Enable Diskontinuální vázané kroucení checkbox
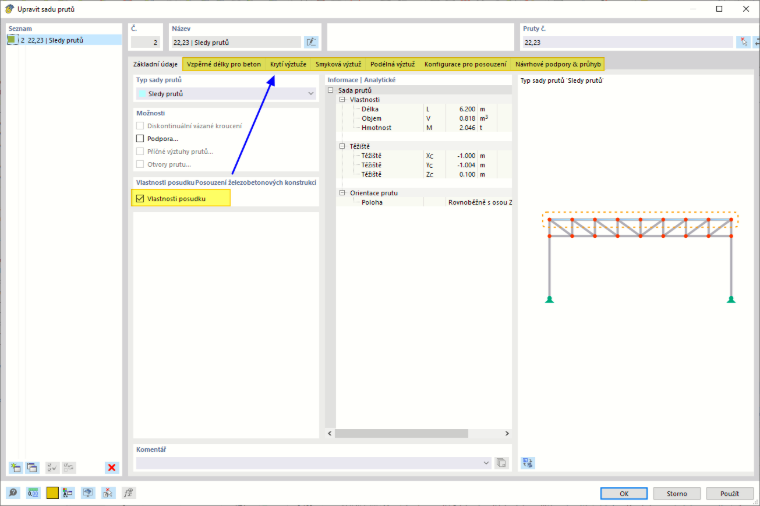 click(x=140, y=126)
